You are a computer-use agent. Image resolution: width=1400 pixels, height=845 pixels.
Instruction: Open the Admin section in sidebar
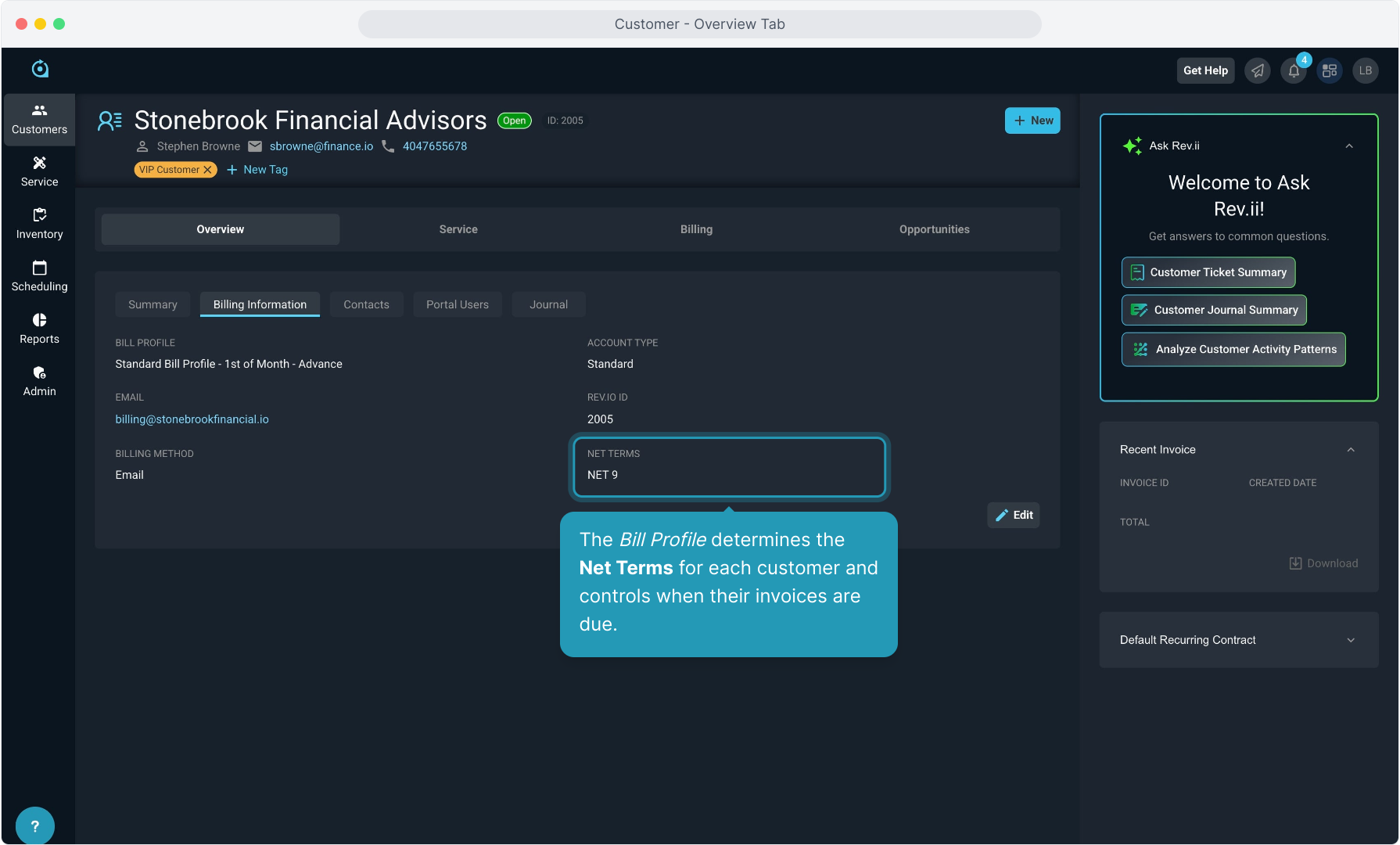coord(39,381)
